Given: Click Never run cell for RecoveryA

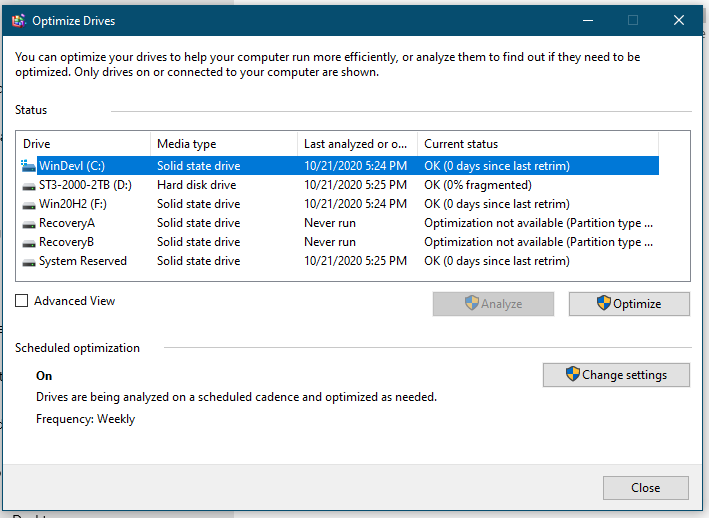Looking at the screenshot, I should point(330,223).
